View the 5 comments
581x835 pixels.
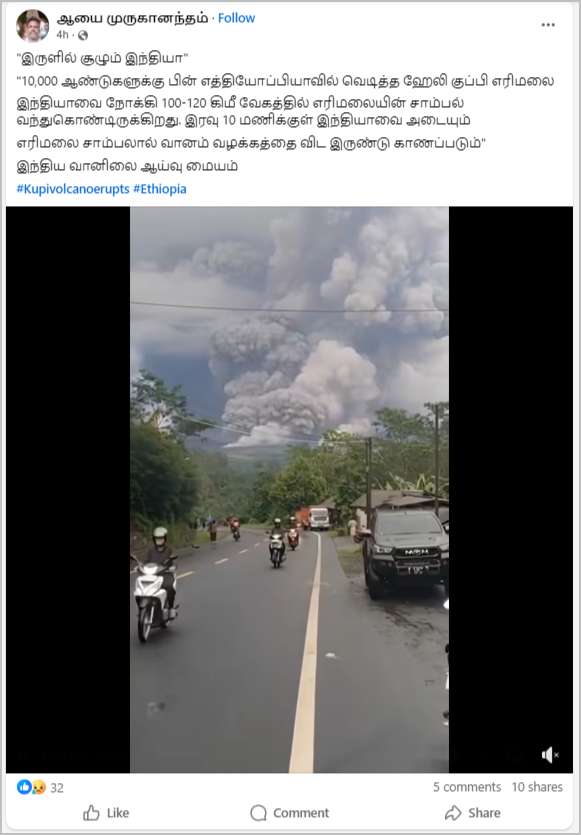click(x=467, y=787)
